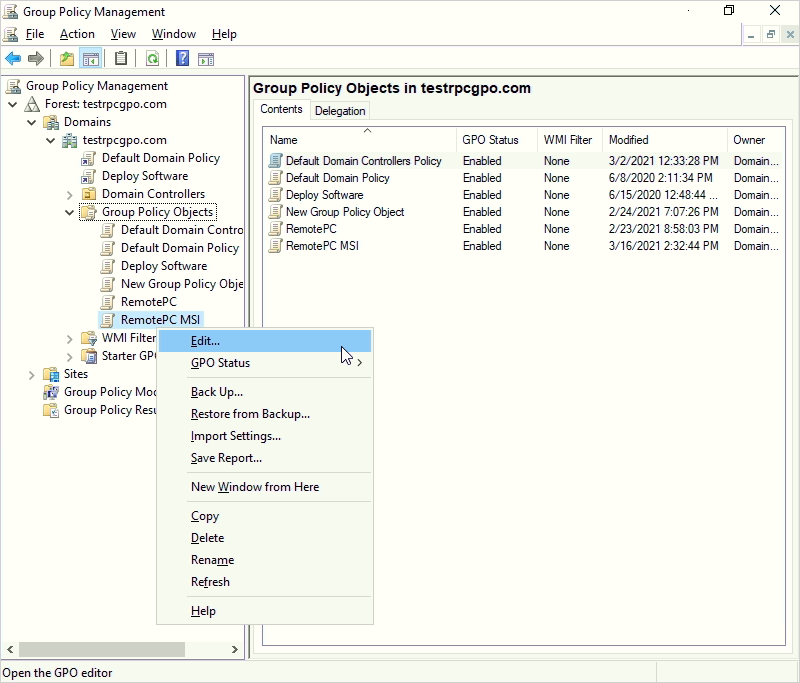This screenshot has width=800, height=683.
Task: Click the Back arrow toolbar icon
Action: (13, 59)
